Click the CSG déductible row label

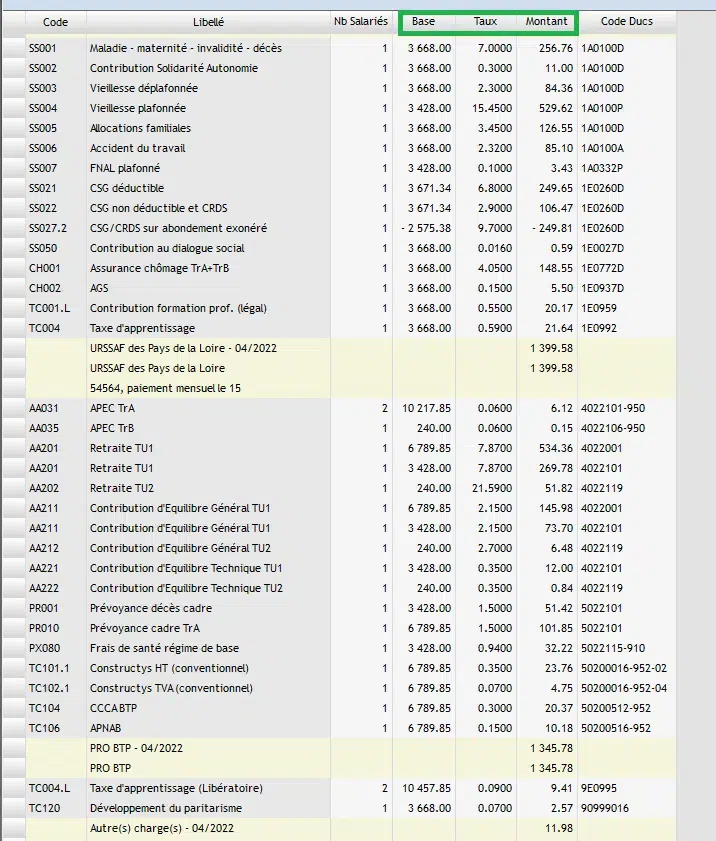127,188
